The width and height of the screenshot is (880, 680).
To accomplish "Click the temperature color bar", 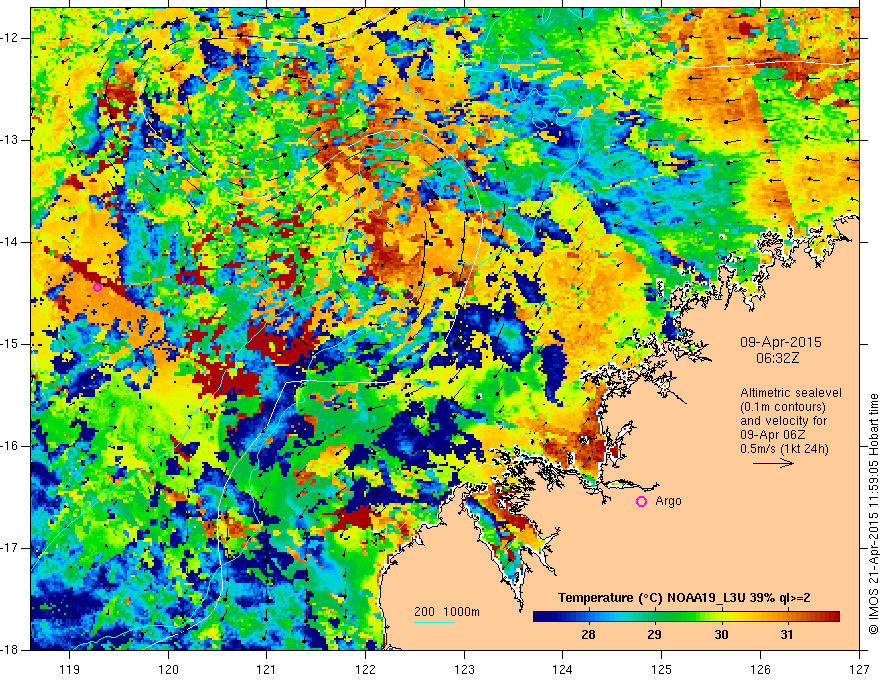I will click(x=686, y=617).
